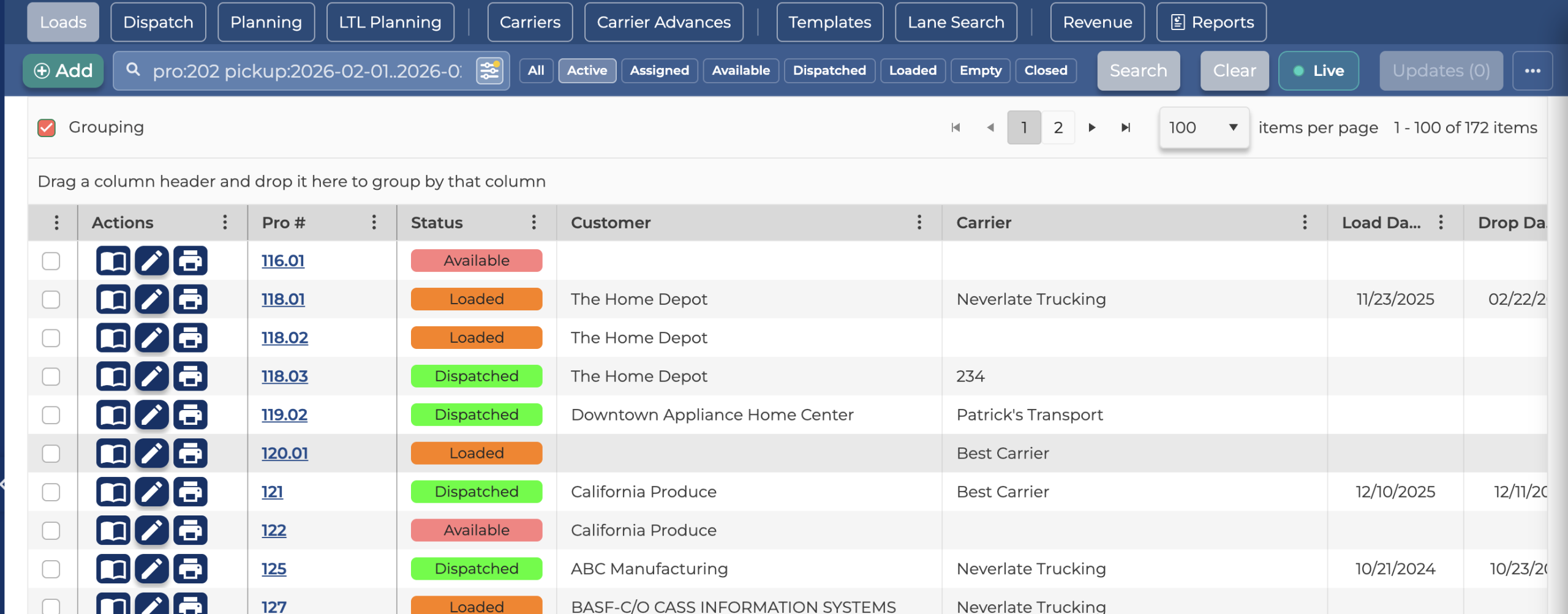Image resolution: width=1568 pixels, height=614 pixels.
Task: Go to page 2 of results
Action: [x=1058, y=127]
